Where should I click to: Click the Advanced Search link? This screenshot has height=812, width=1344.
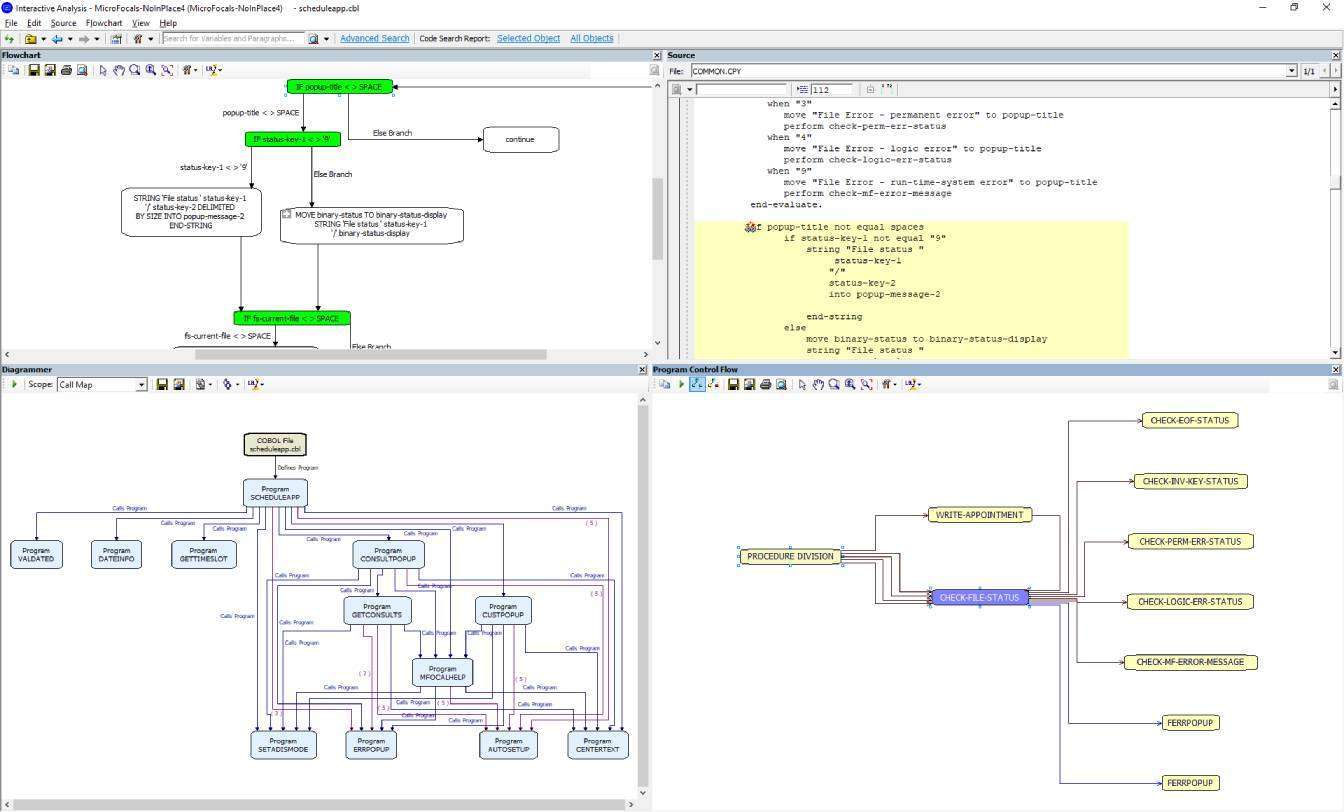click(374, 39)
